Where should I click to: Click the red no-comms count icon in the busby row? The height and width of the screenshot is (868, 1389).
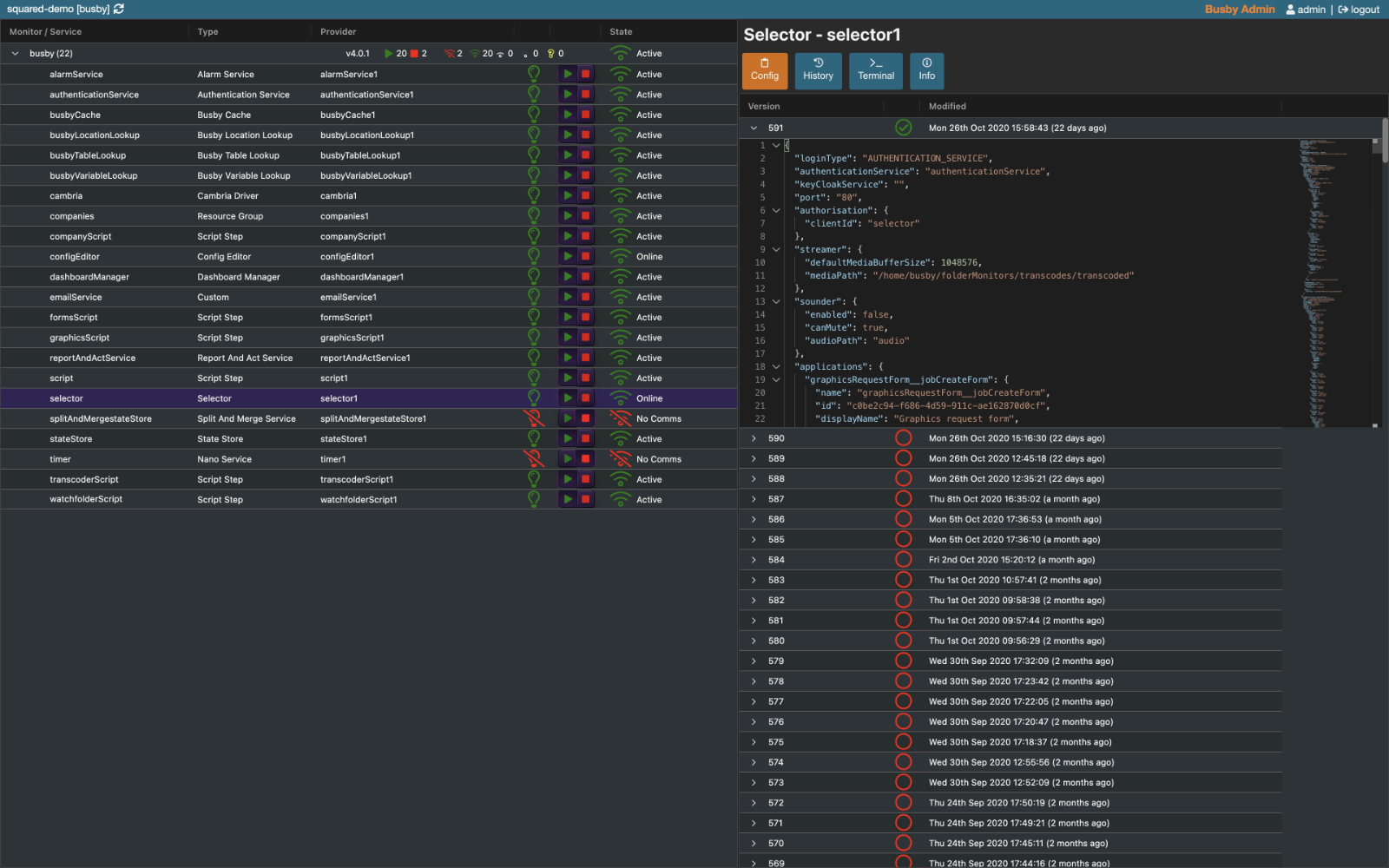click(x=450, y=54)
